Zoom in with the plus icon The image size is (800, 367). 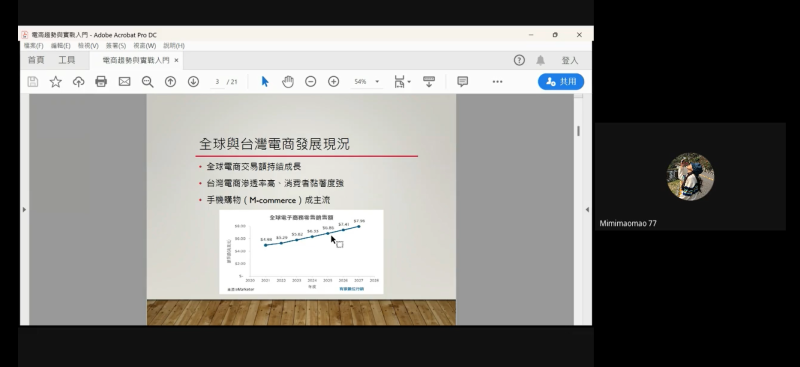[x=334, y=82]
